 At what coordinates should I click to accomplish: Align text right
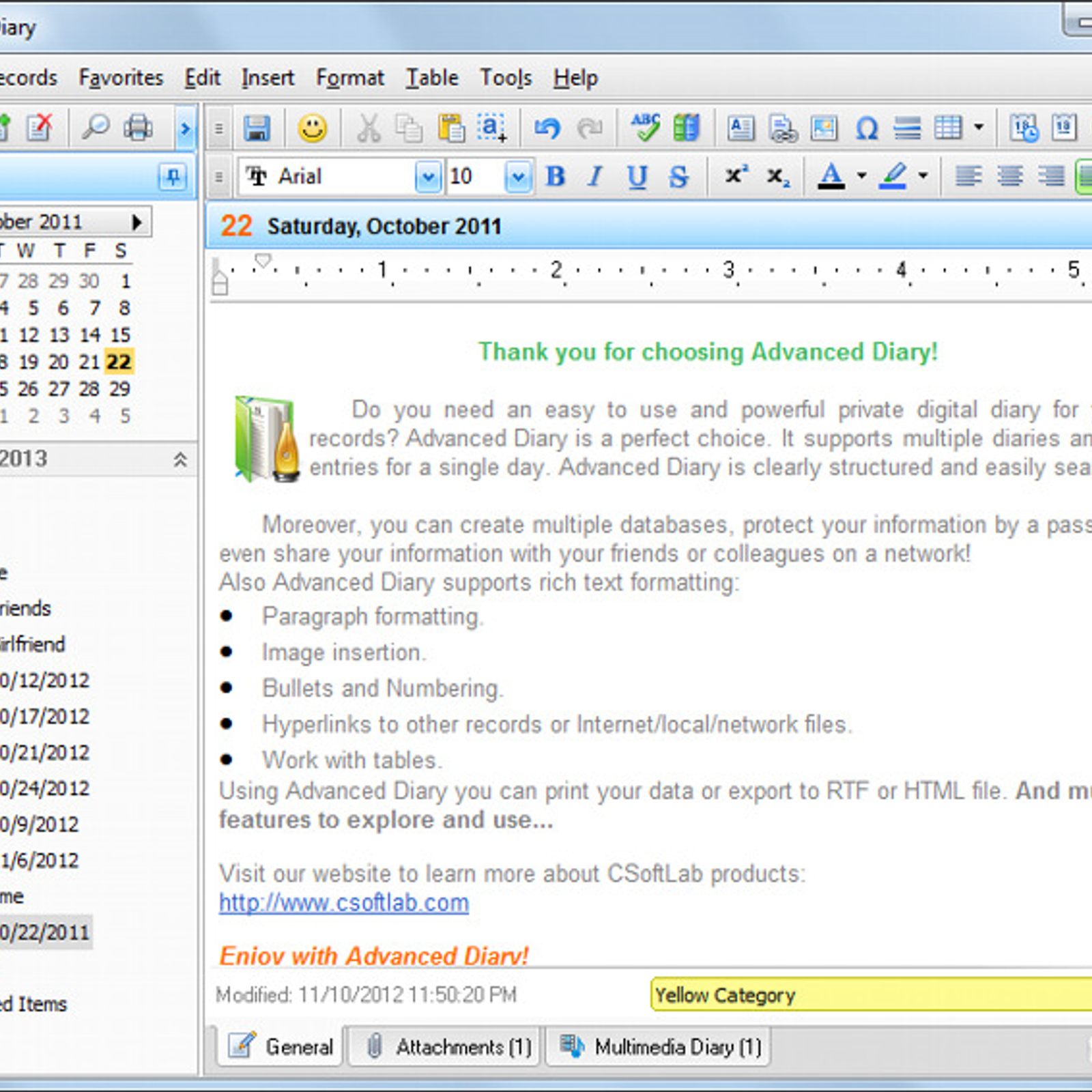(1051, 176)
